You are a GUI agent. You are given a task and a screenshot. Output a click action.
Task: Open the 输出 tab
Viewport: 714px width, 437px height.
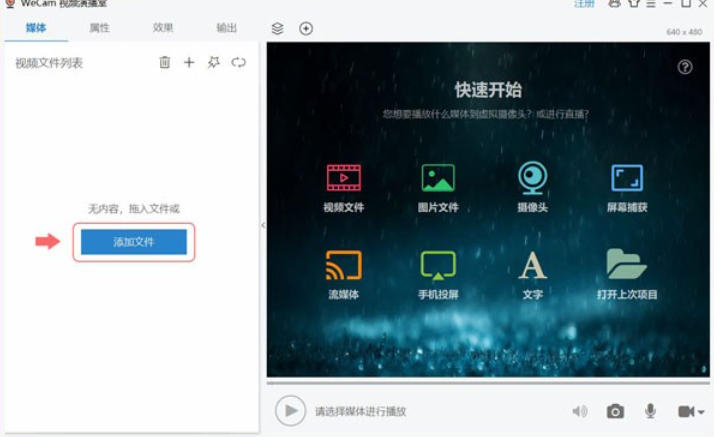[226, 28]
